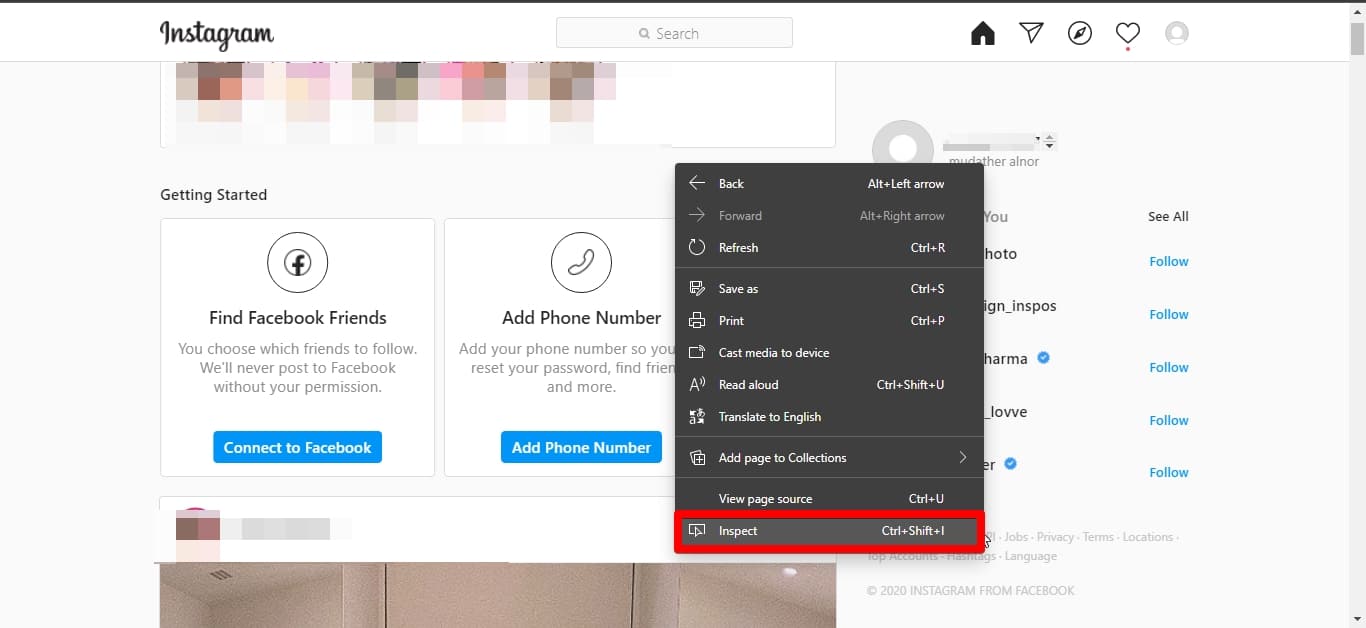
Task: Click the Save as icon in context menu
Action: coord(698,288)
